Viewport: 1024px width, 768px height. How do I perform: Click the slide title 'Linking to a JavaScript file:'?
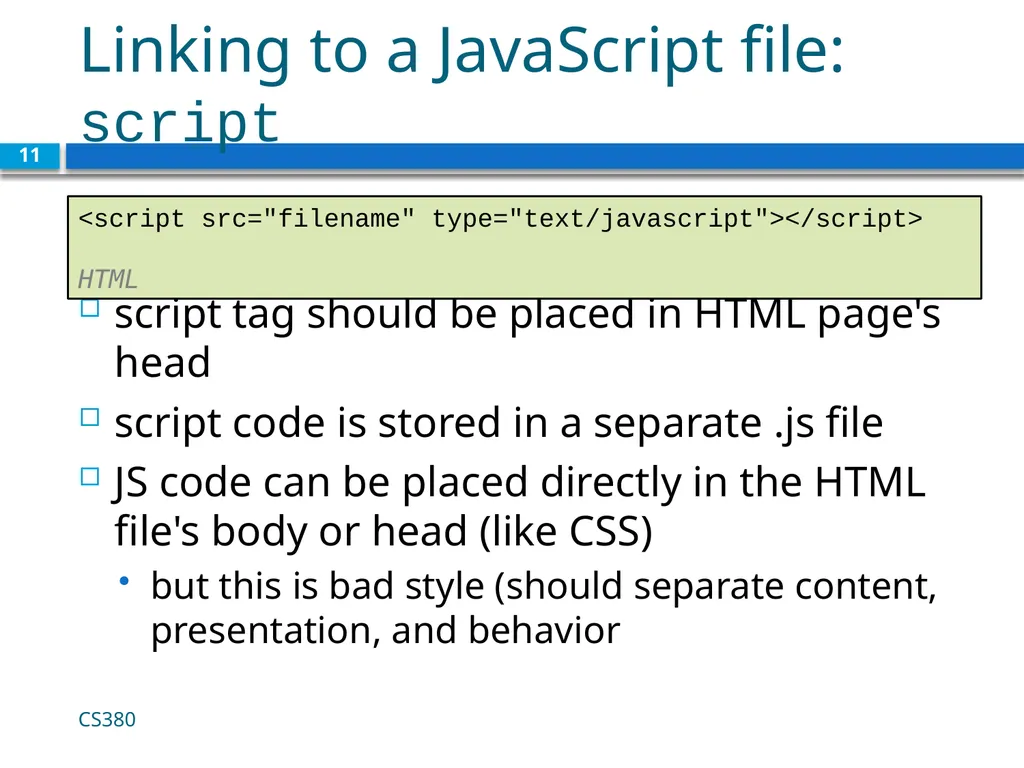[x=462, y=52]
